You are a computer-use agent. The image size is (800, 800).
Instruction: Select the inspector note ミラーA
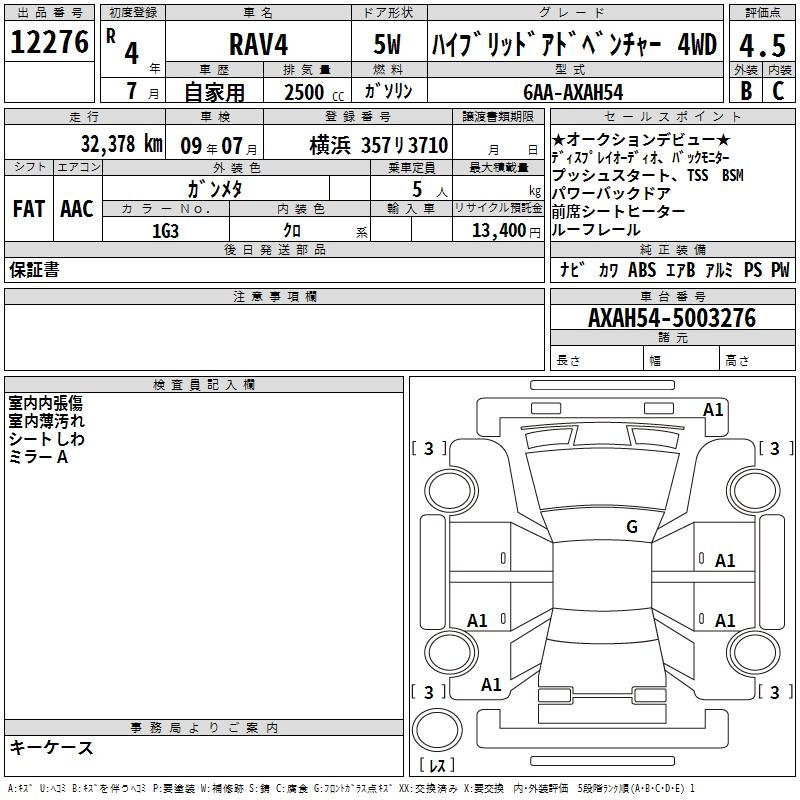tap(38, 457)
